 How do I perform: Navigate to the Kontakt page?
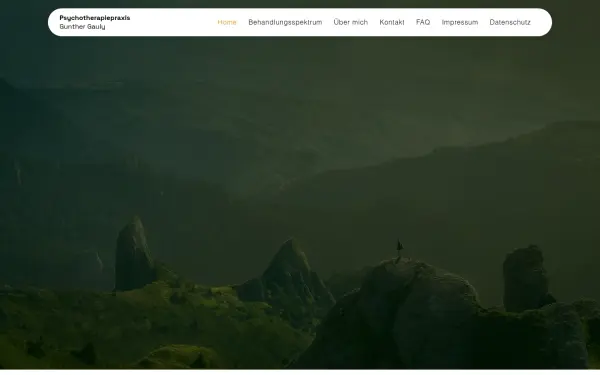pos(392,22)
